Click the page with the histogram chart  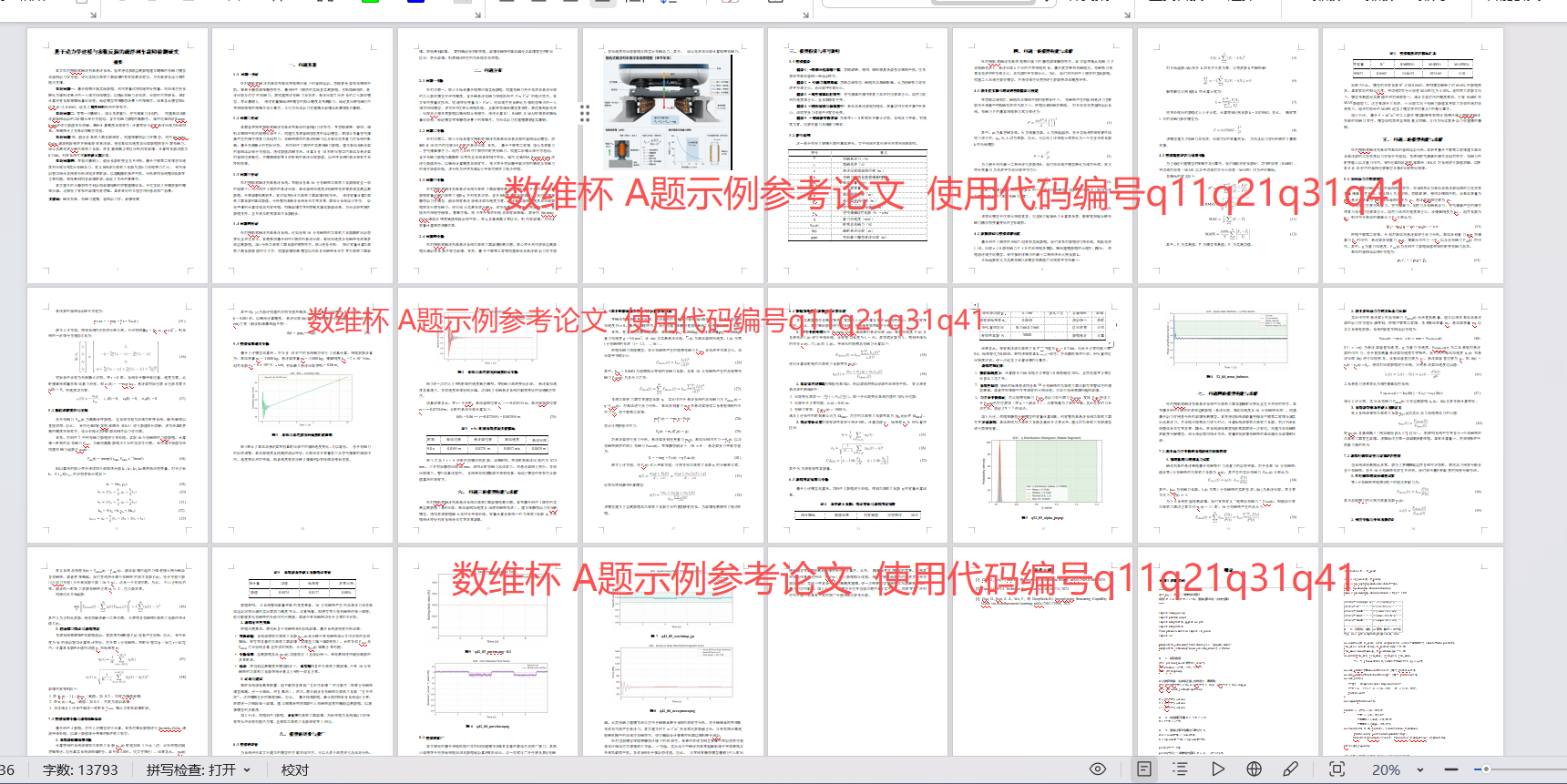click(x=1042, y=415)
